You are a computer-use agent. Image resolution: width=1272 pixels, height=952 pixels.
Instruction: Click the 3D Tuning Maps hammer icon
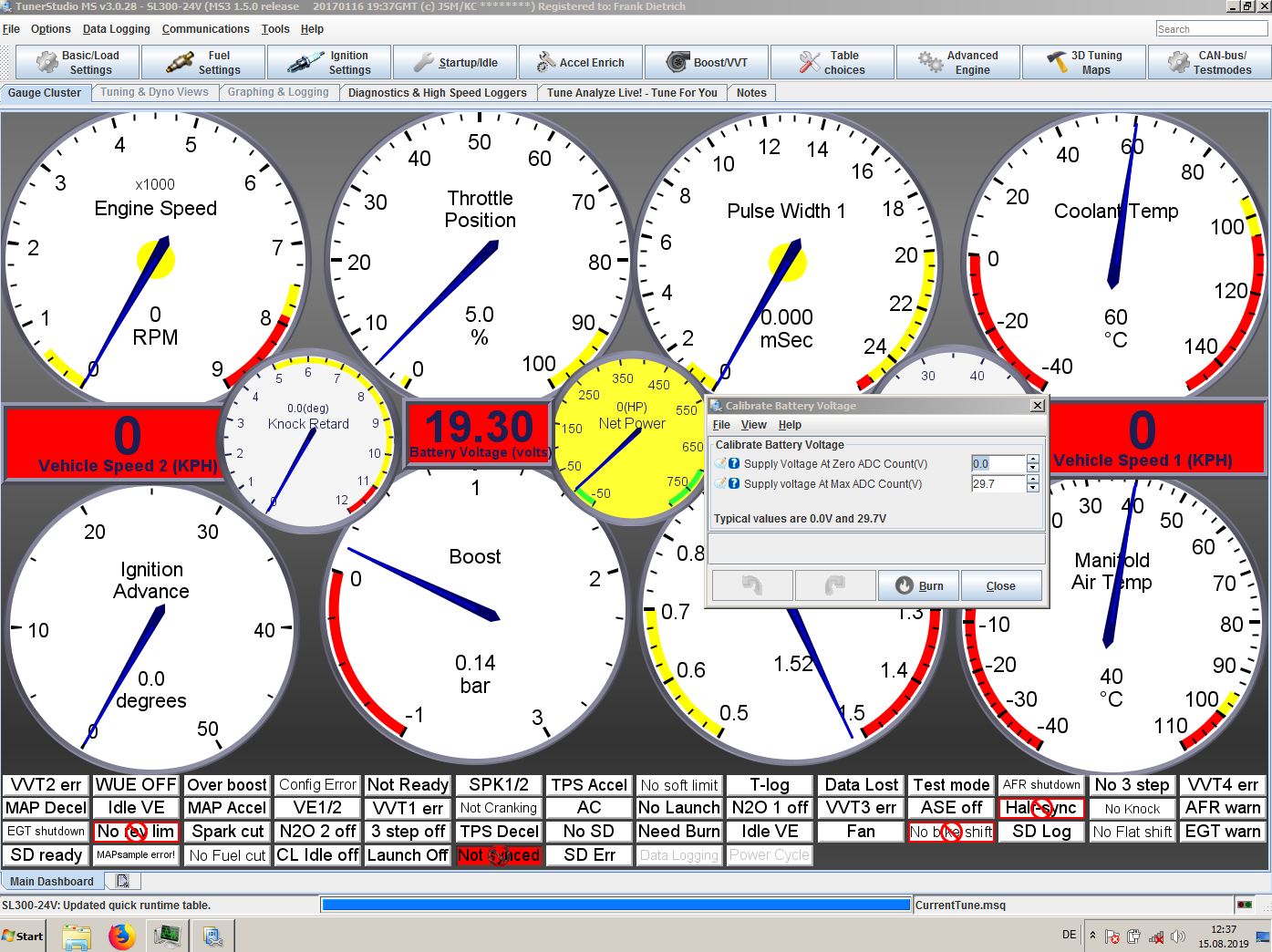1056,62
